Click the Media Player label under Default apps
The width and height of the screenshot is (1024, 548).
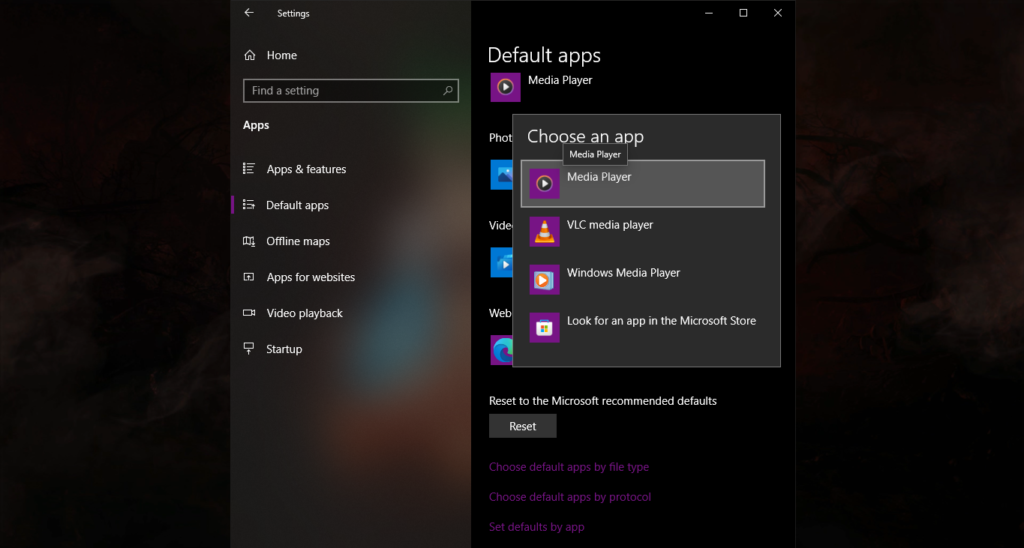[560, 80]
